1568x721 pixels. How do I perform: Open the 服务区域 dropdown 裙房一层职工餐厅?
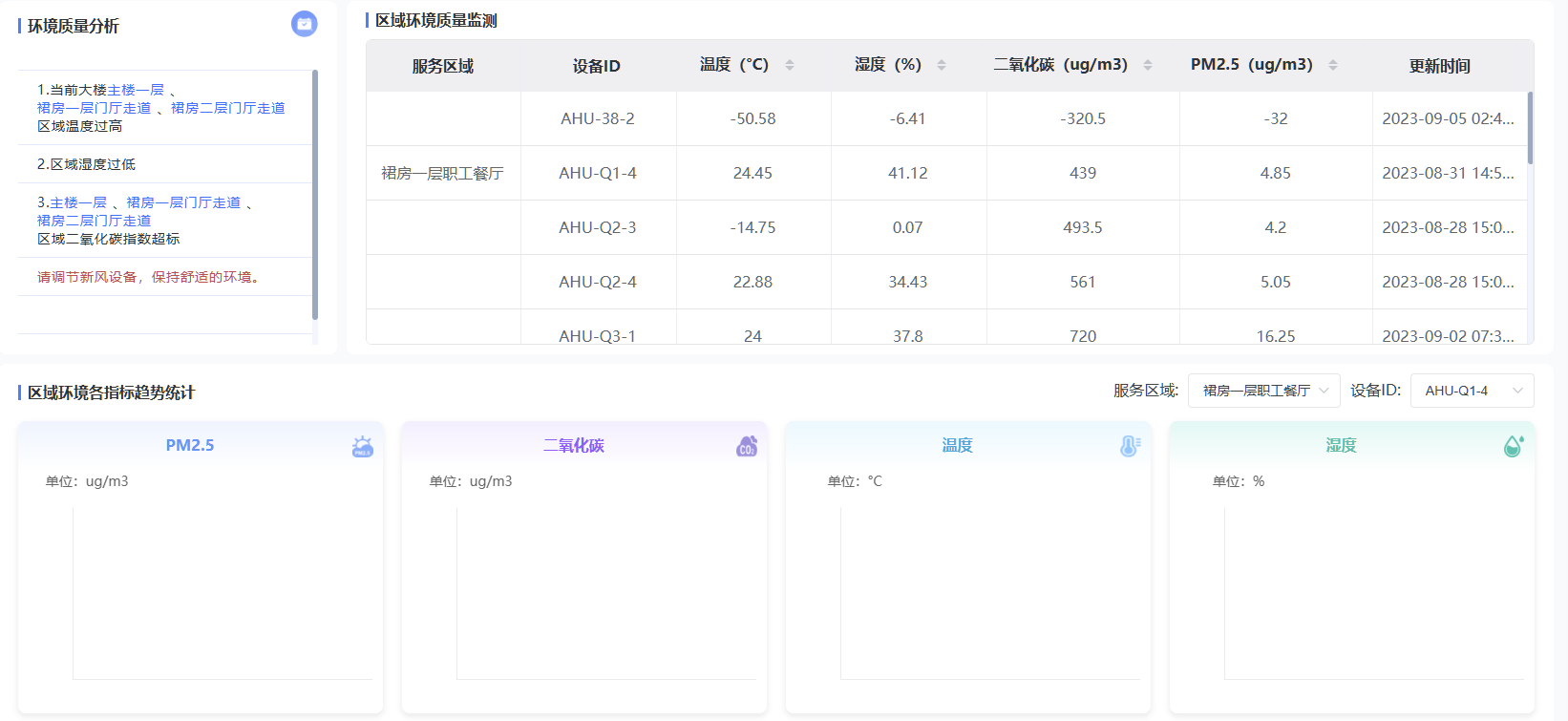pyautogui.click(x=1264, y=391)
